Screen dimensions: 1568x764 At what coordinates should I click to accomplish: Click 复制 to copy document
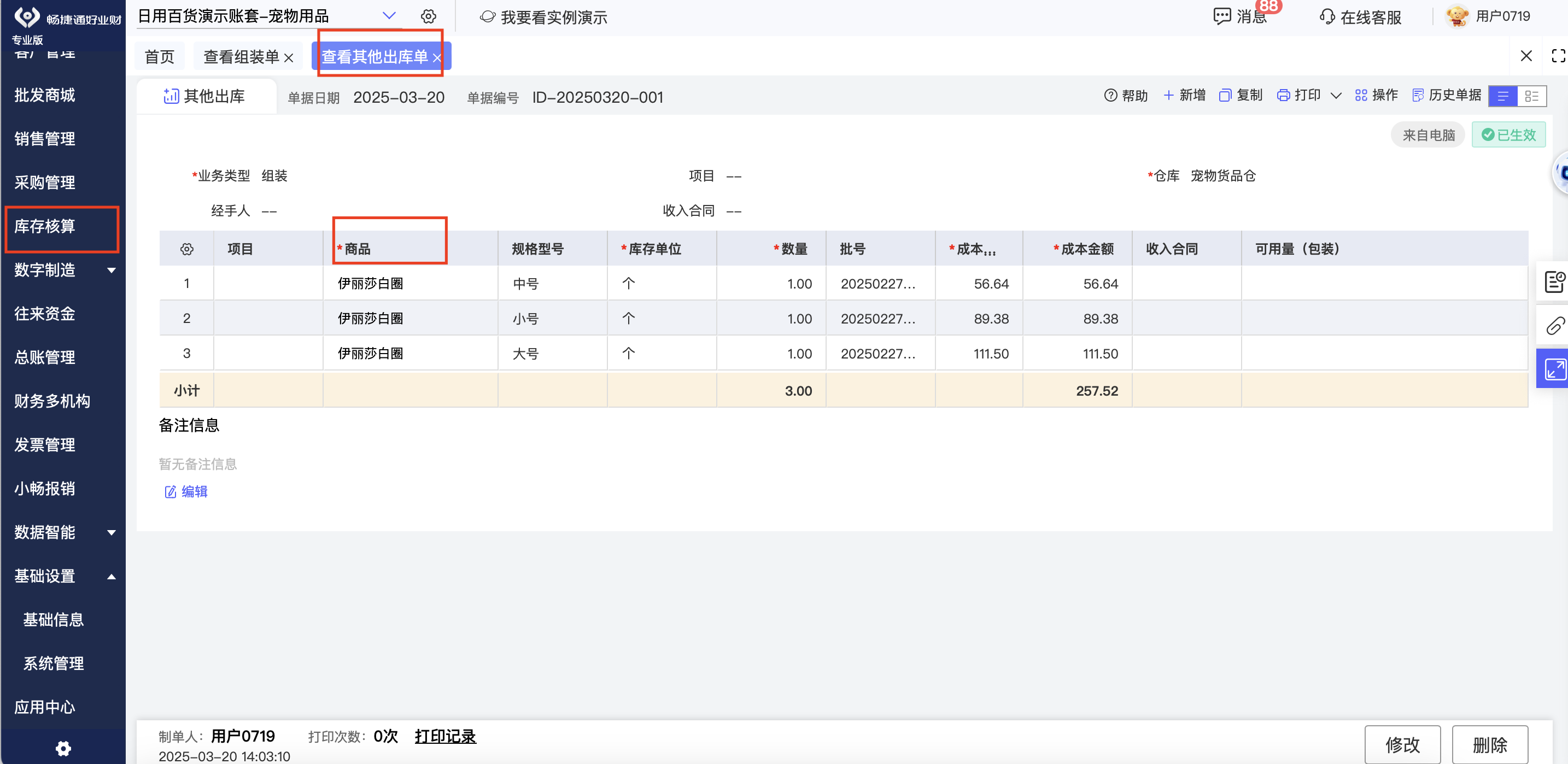tap(1241, 96)
